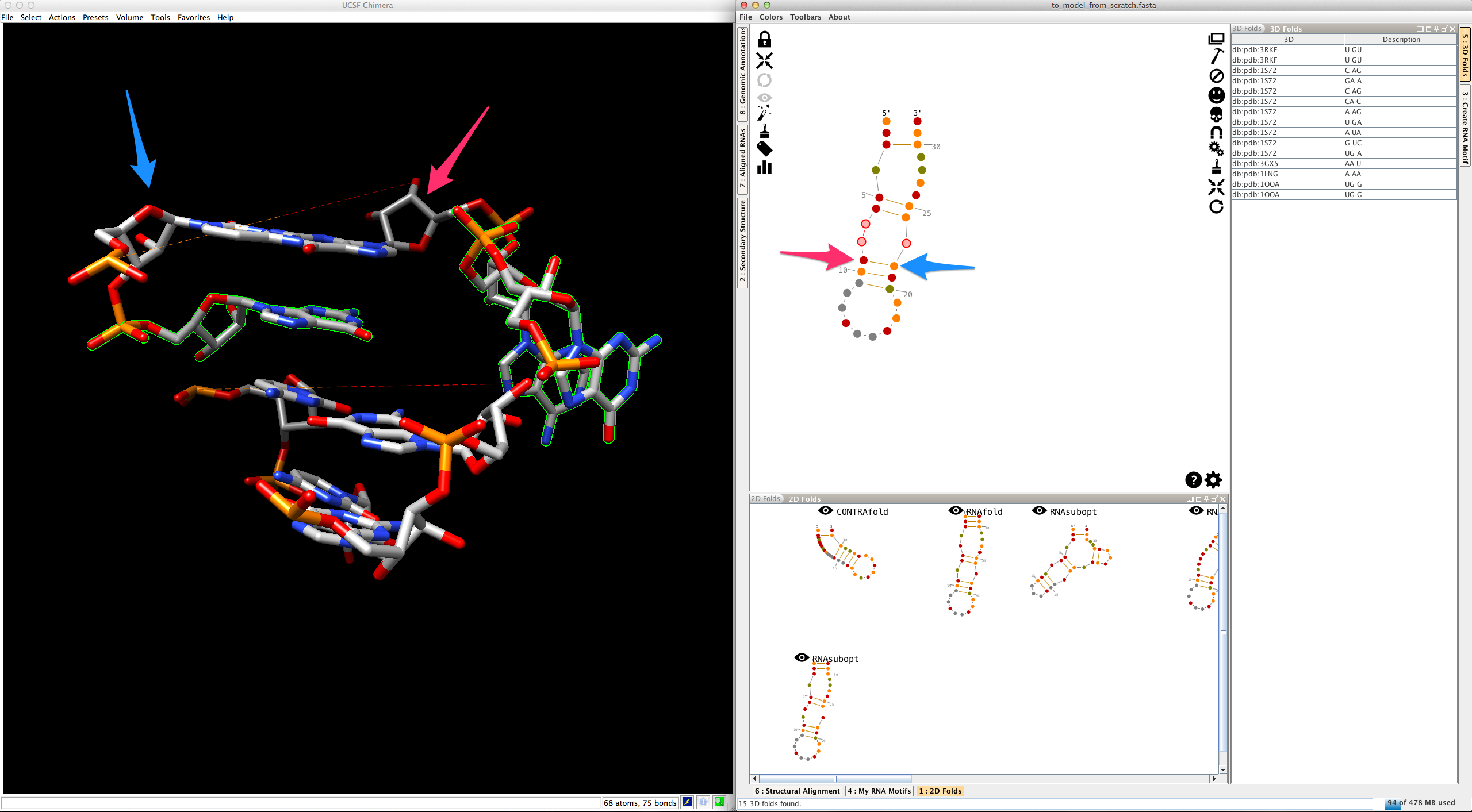The height and width of the screenshot is (812, 1472).
Task: Open the question mark help icon
Action: pyautogui.click(x=1193, y=480)
